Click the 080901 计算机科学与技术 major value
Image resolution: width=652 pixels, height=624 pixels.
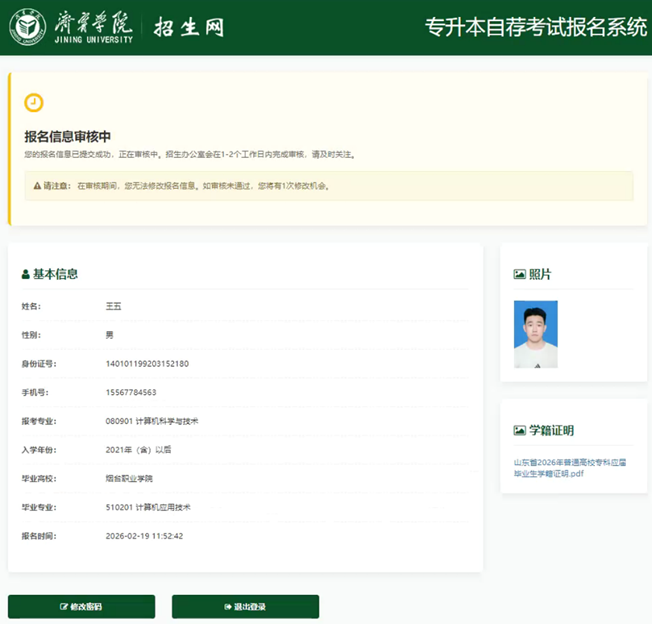point(152,421)
